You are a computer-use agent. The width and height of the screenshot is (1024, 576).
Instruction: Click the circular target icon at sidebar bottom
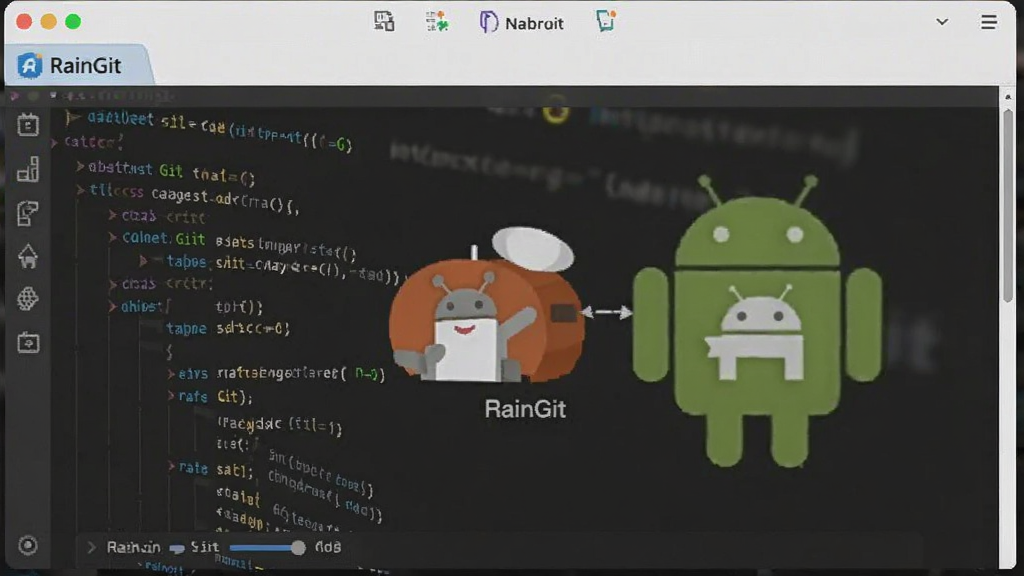pos(27,545)
